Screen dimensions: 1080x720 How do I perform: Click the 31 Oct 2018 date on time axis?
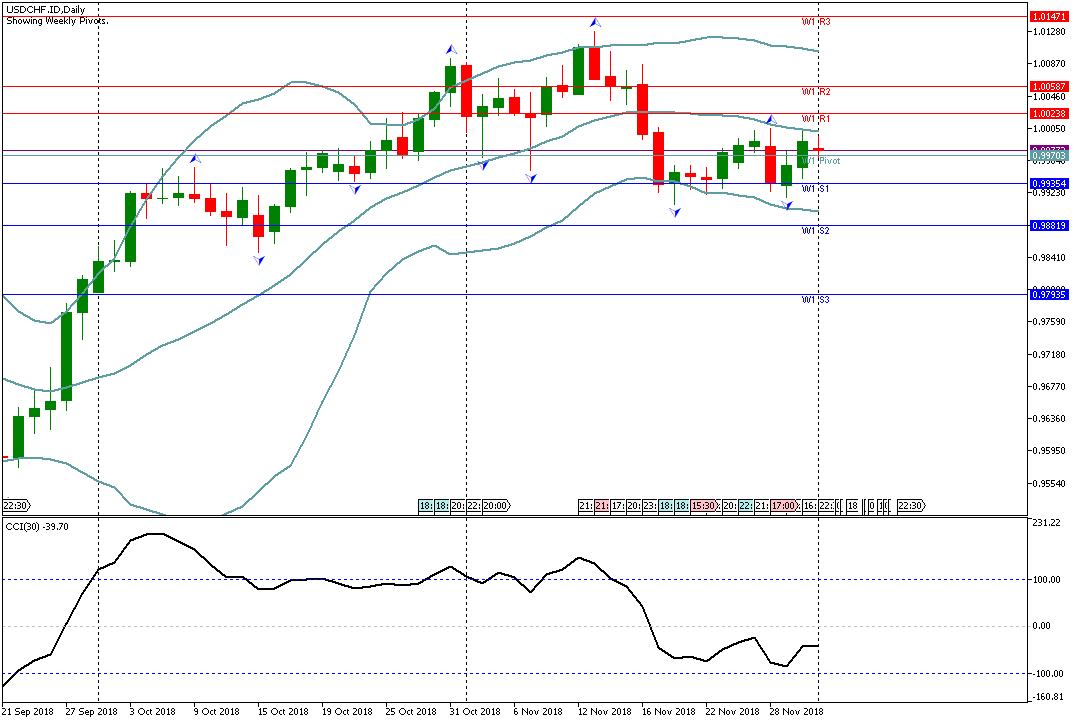coord(474,712)
